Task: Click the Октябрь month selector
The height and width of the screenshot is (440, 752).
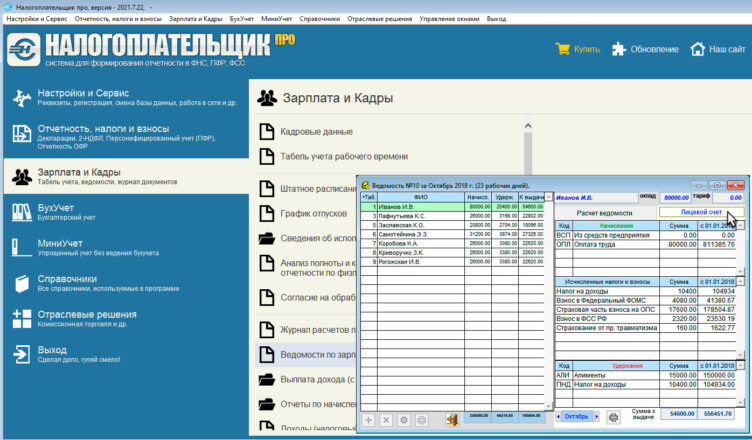Action: (x=577, y=416)
